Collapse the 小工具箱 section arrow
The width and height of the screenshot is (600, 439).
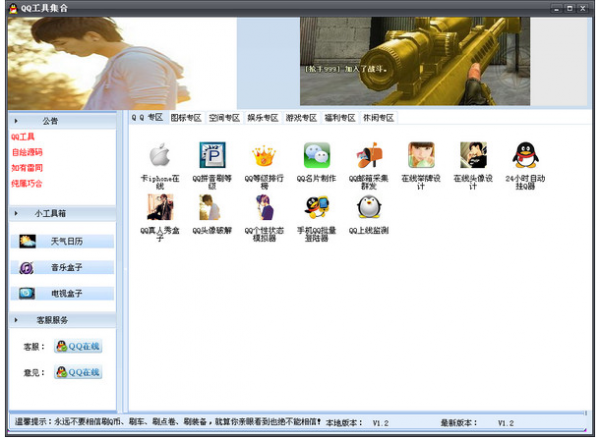(16, 213)
